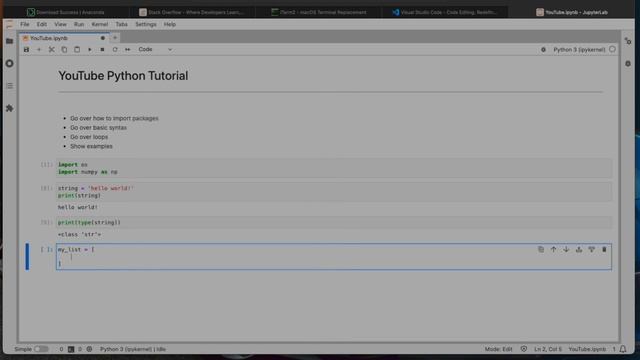This screenshot has width=640, height=360.
Task: Click the kernel count gear in status bar
Action: (89, 349)
